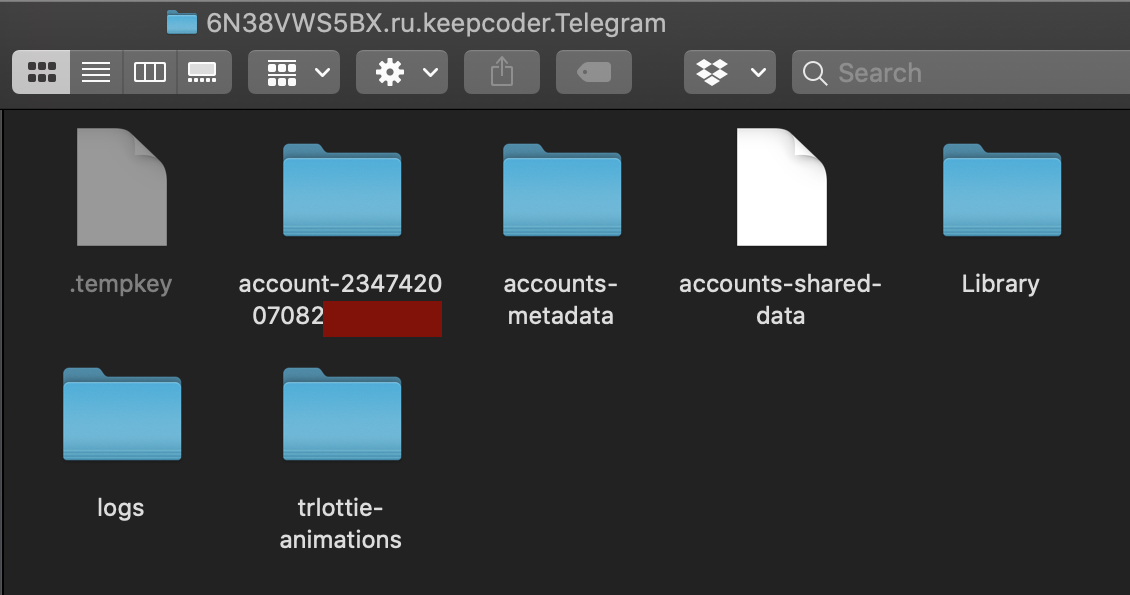This screenshot has height=595, width=1130.
Task: Select the Library folder icon
Action: (x=1002, y=190)
